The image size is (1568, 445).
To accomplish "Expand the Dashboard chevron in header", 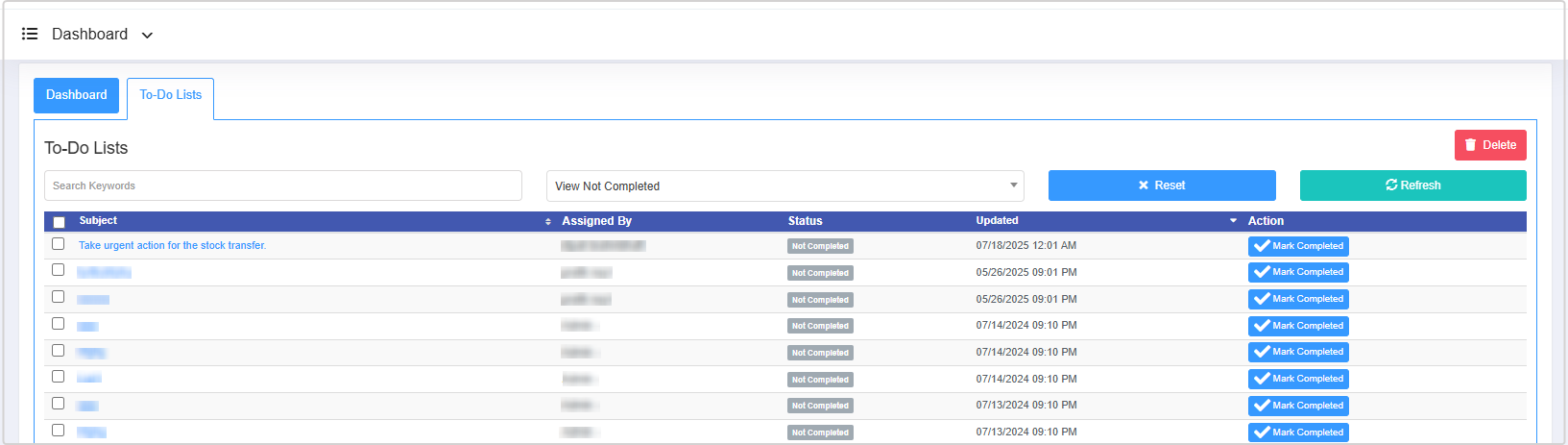I will (x=147, y=36).
